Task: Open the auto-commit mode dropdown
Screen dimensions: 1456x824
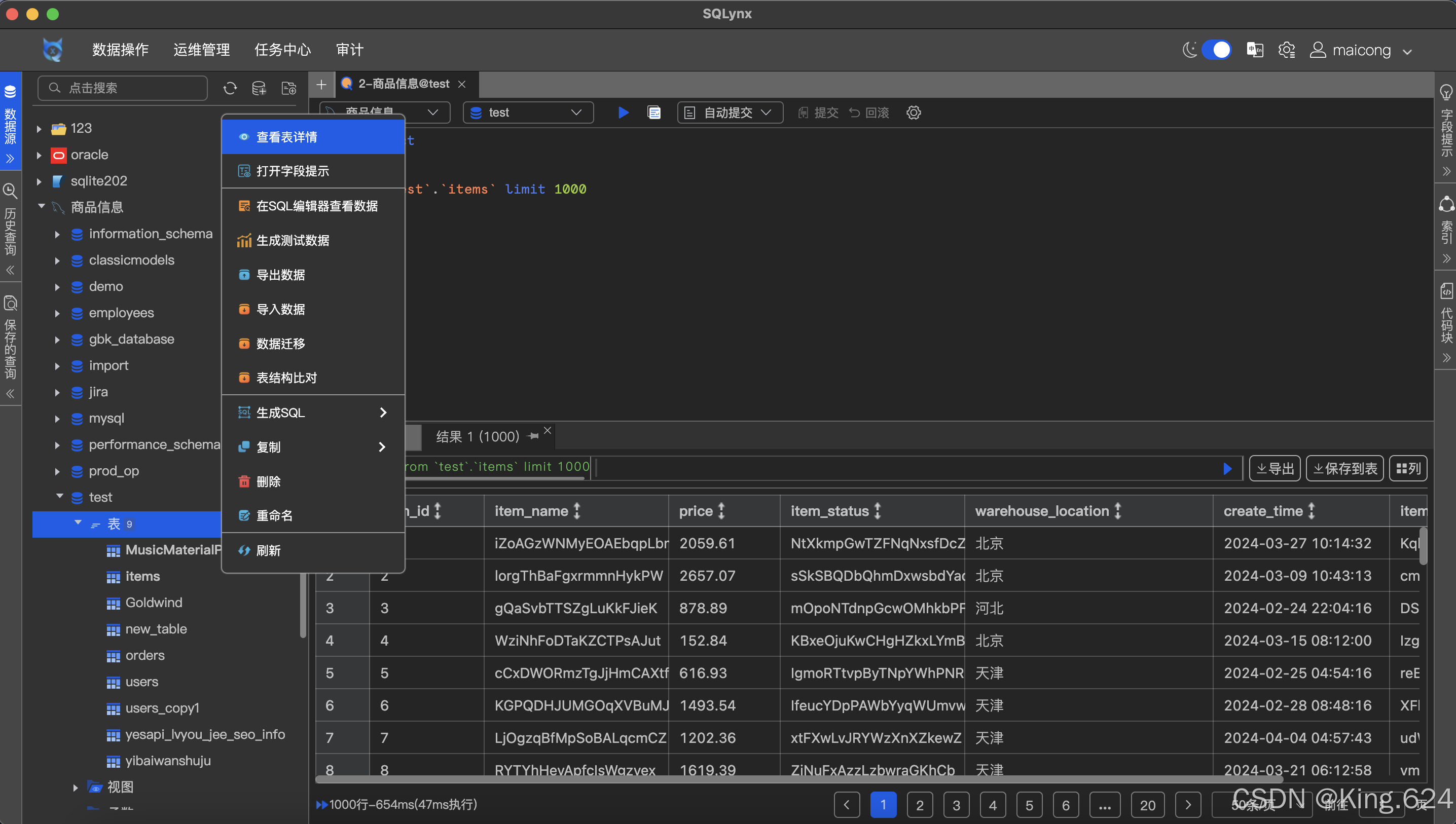Action: click(x=730, y=113)
